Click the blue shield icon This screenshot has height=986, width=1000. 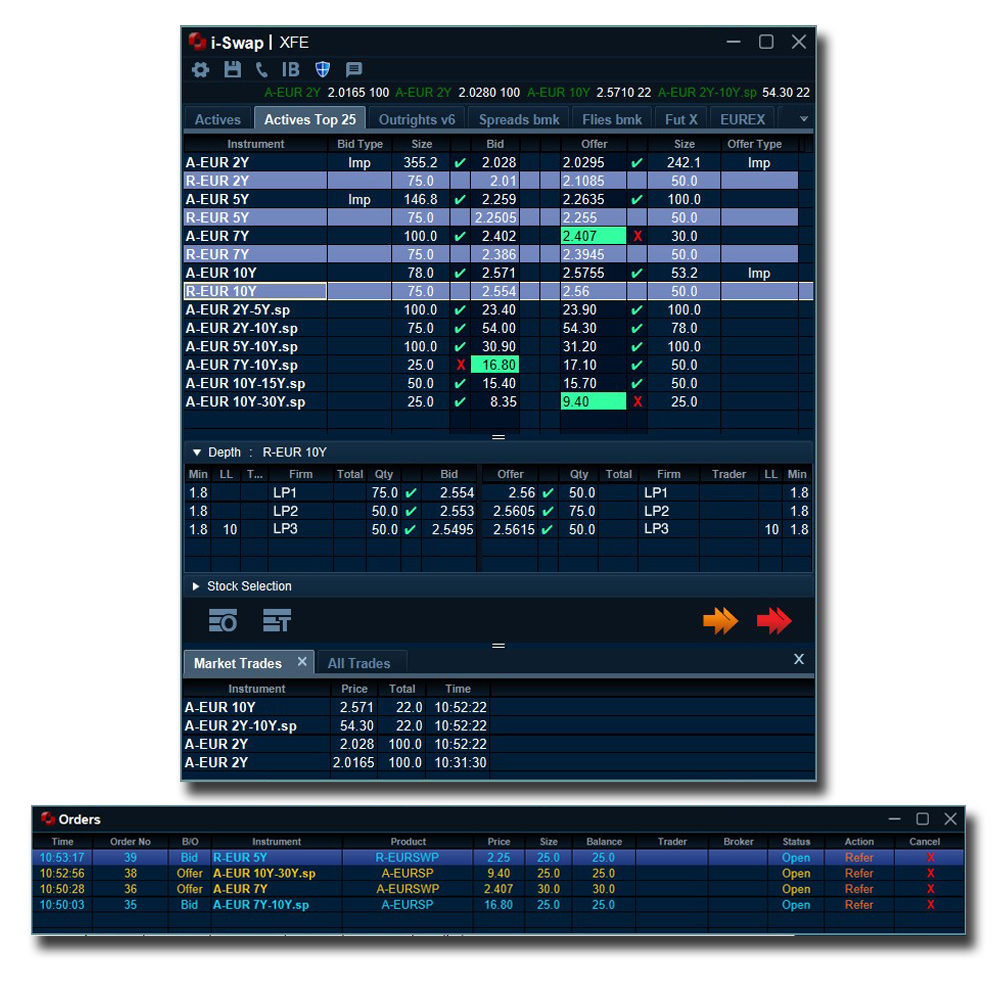click(322, 70)
